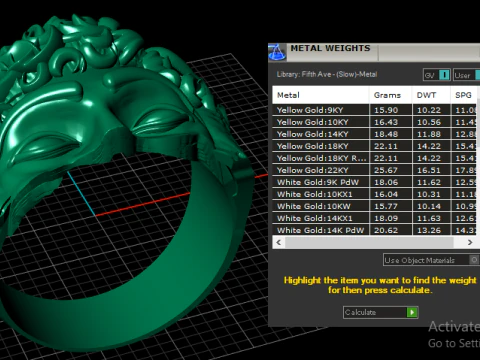
Task: Toggle the GV switch
Action: click(437, 75)
